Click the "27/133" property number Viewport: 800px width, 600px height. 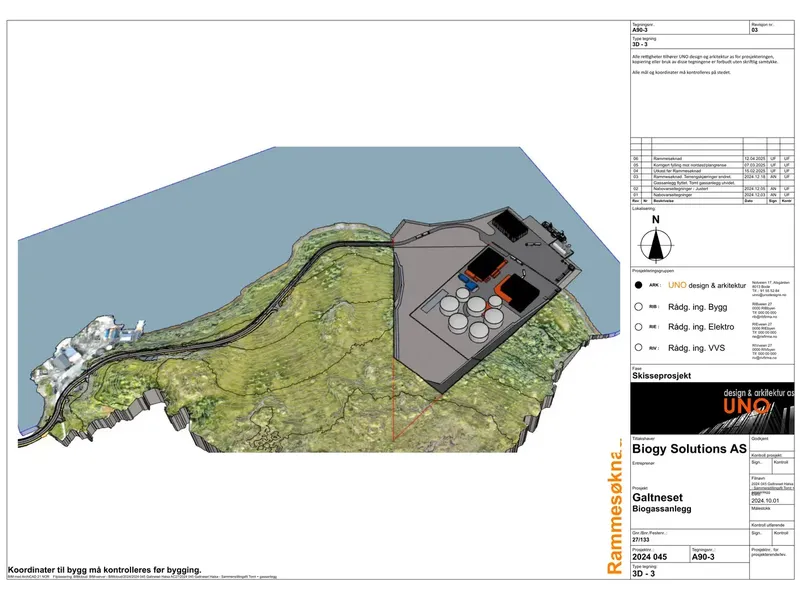tap(641, 539)
